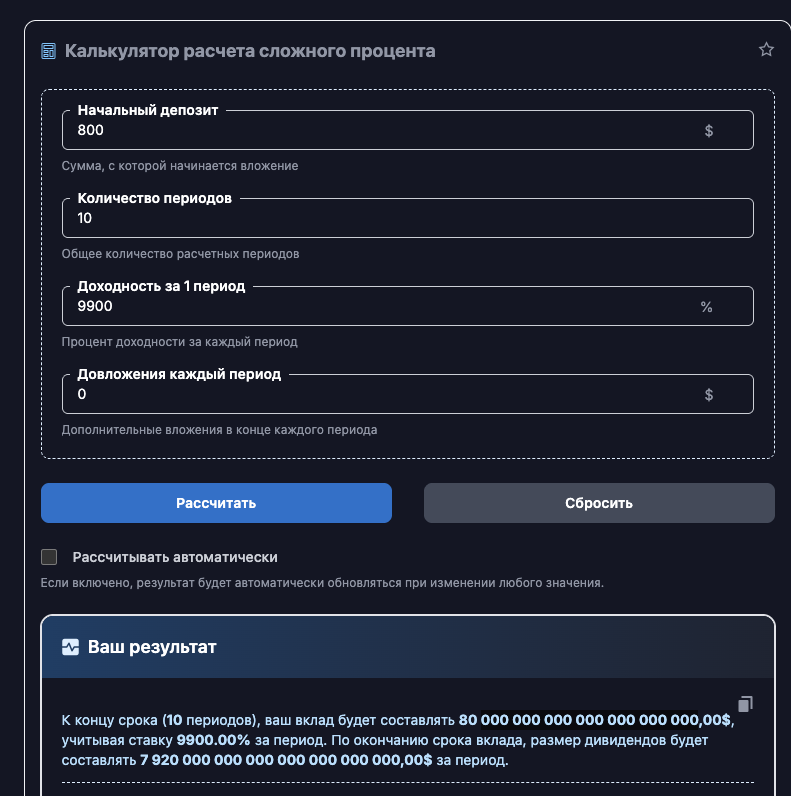Click the Калькулятор расчета сложного процента title
The width and height of the screenshot is (791, 796).
(250, 51)
